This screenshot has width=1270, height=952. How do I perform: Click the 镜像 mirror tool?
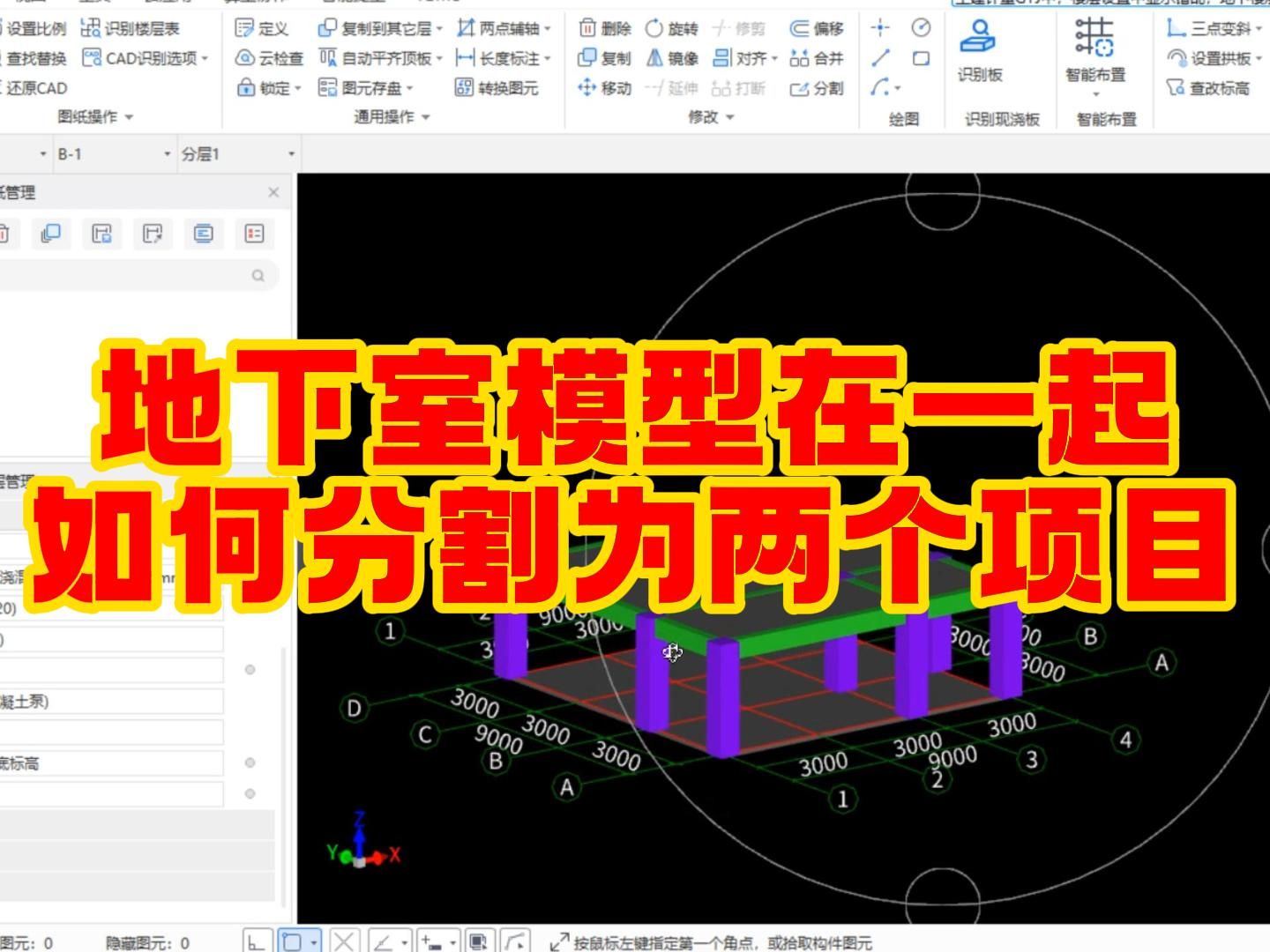pos(672,59)
